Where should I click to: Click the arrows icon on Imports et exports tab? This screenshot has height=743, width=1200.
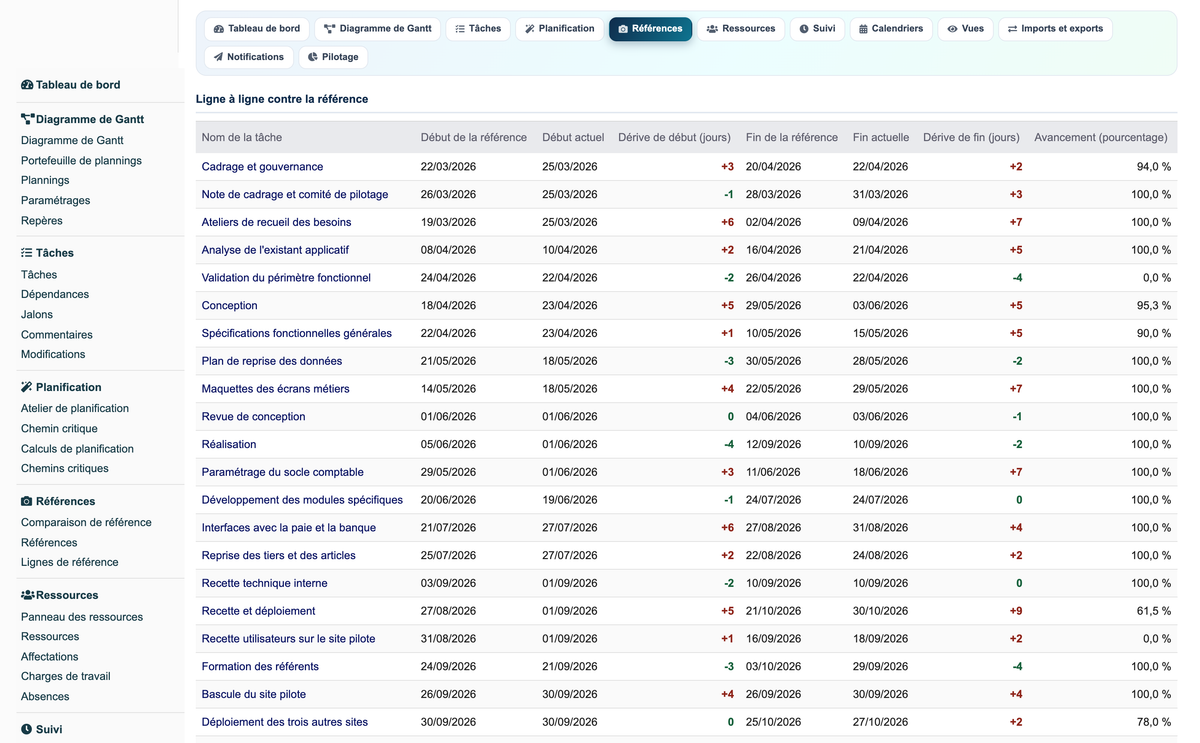click(x=1012, y=29)
